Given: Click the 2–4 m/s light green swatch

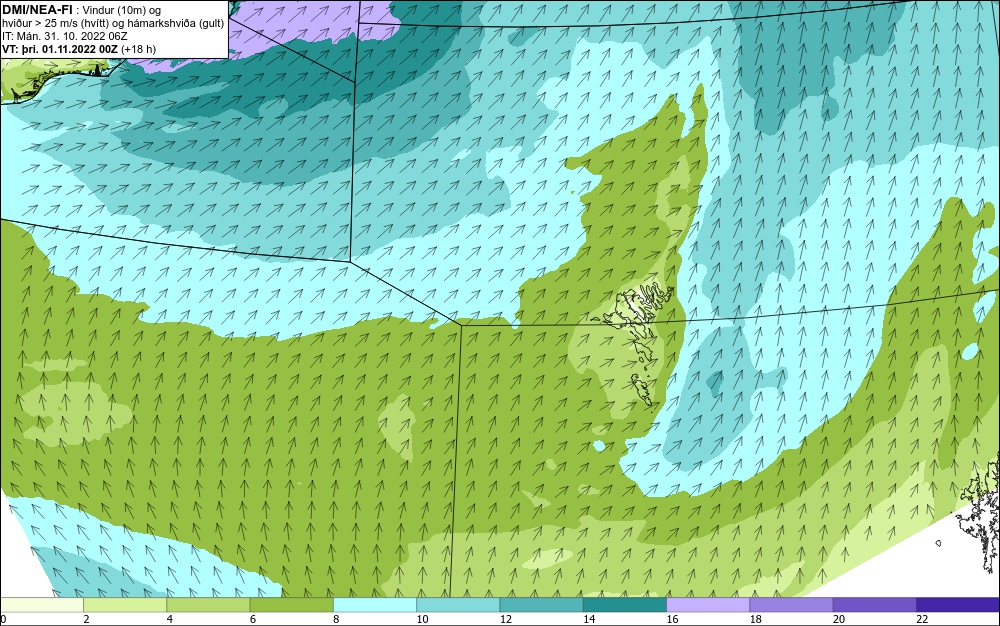Looking at the screenshot, I should pyautogui.click(x=125, y=604).
